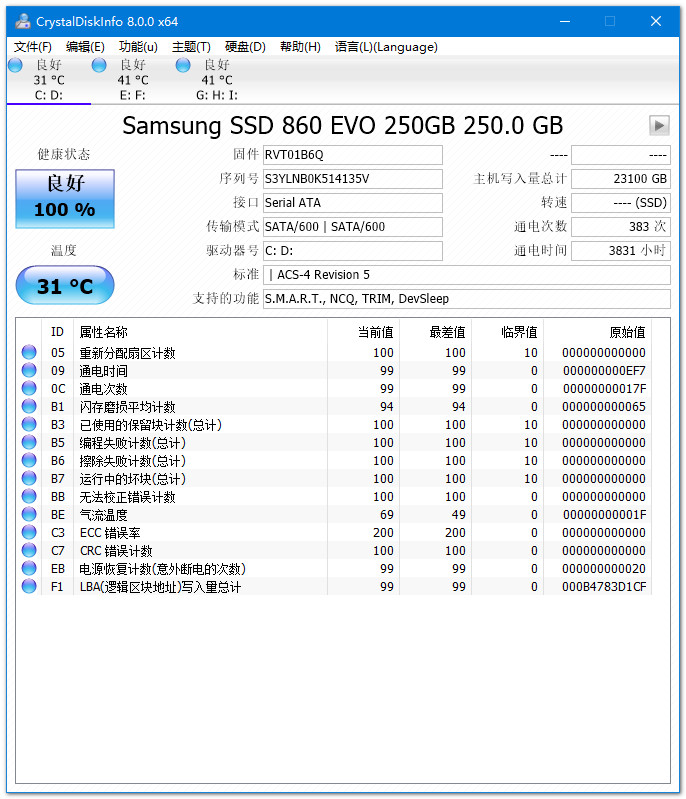Select the 已使用的保留块计数(总计) row
The width and height of the screenshot is (686, 799).
[336, 424]
